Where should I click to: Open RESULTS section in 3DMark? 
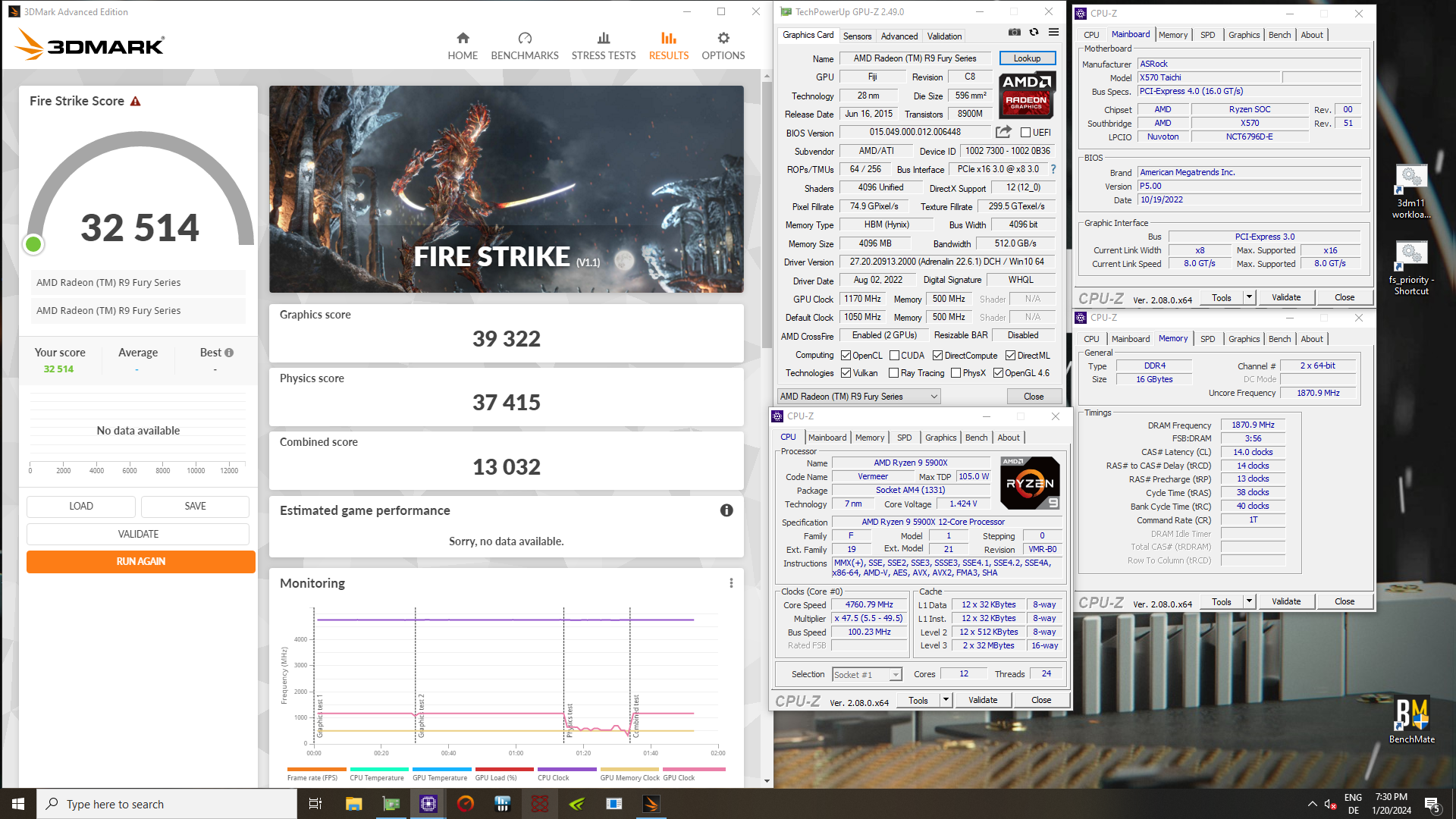pos(668,45)
